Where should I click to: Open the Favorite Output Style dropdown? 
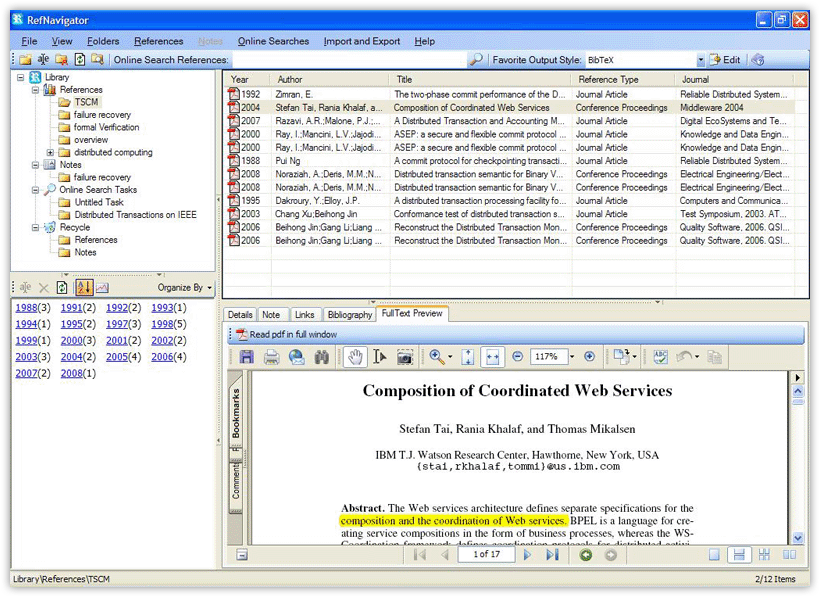(x=701, y=60)
